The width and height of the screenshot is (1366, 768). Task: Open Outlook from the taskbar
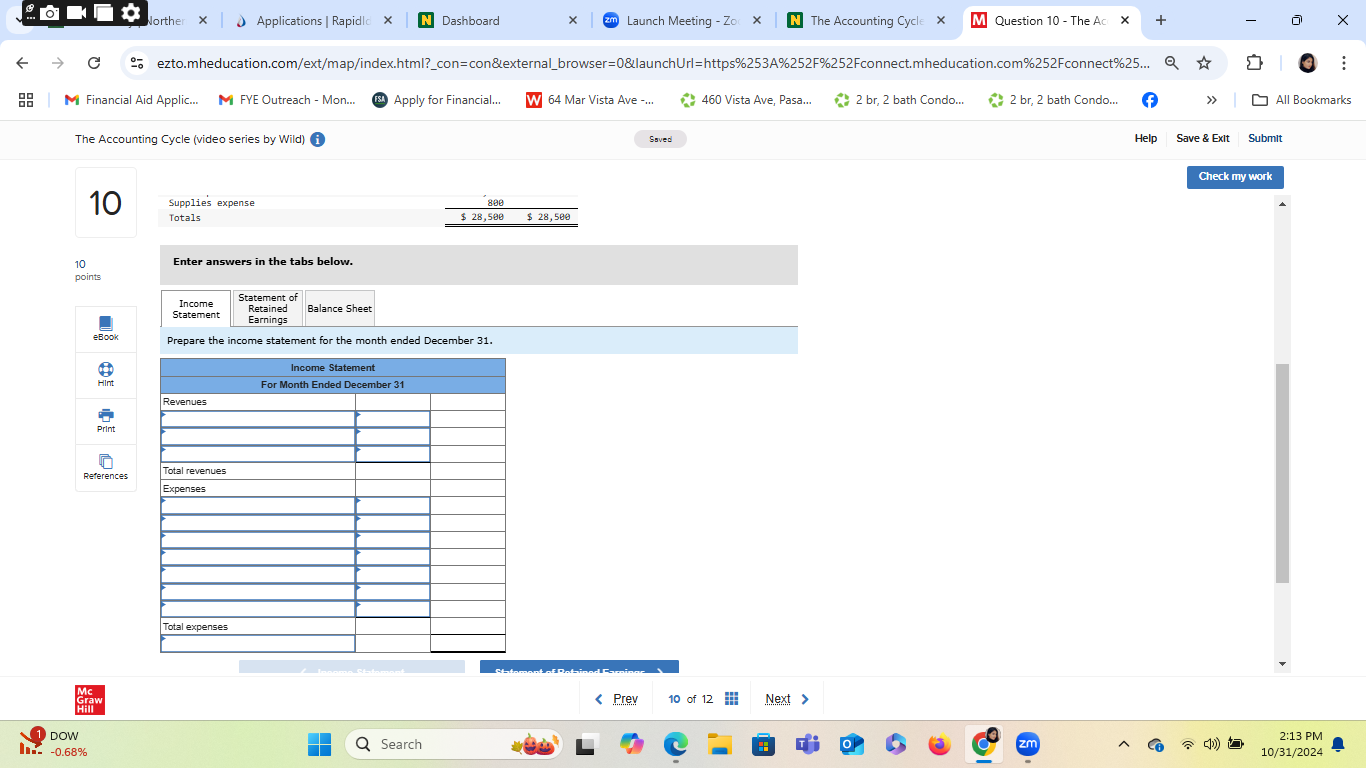[x=851, y=744]
